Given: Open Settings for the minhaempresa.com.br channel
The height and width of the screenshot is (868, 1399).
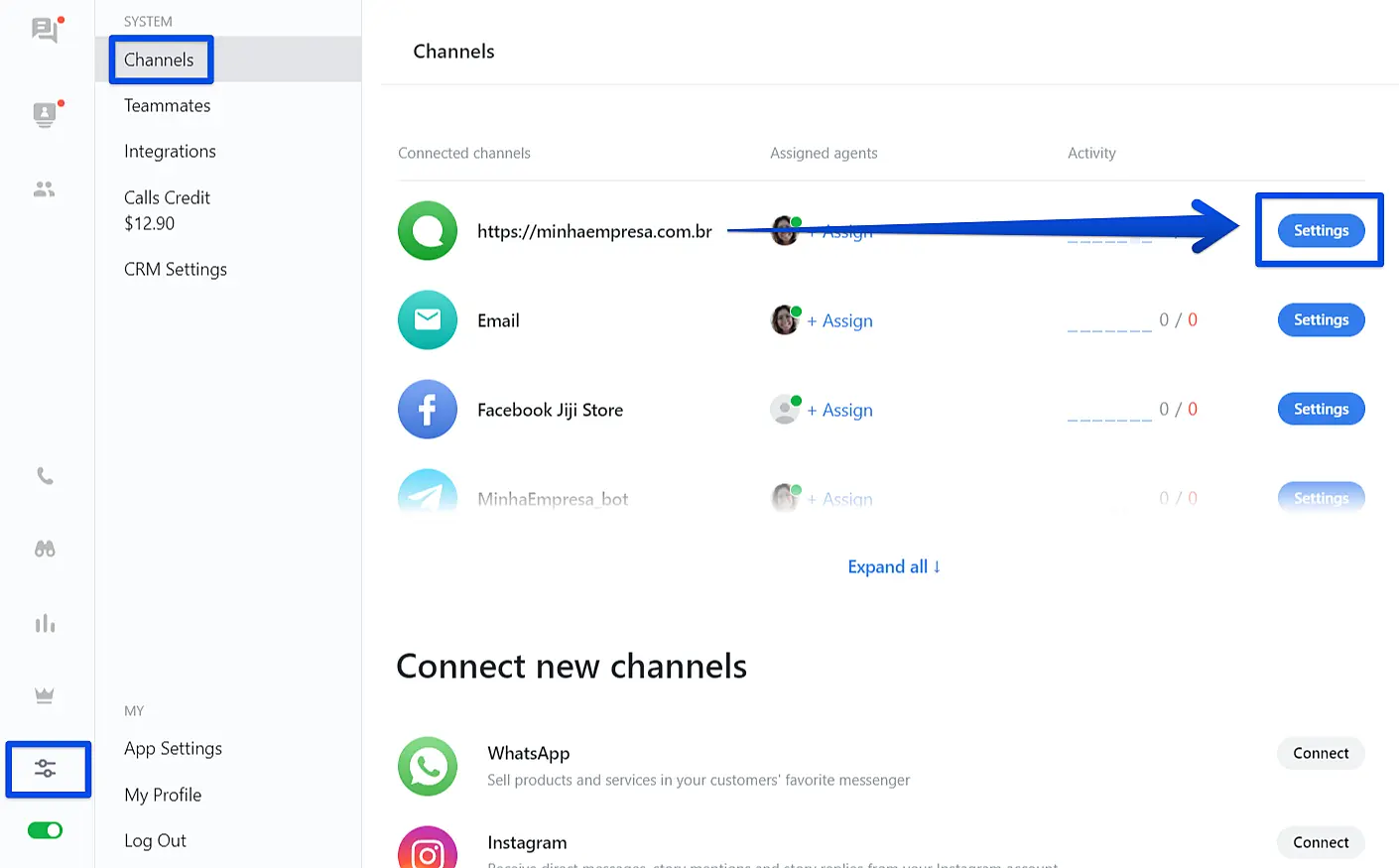Looking at the screenshot, I should tap(1321, 231).
